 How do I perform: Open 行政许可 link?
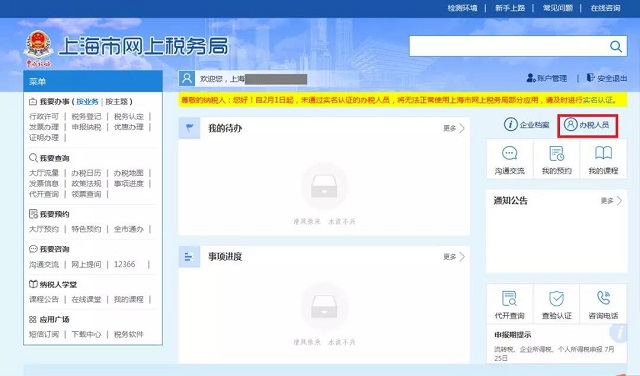tap(44, 116)
